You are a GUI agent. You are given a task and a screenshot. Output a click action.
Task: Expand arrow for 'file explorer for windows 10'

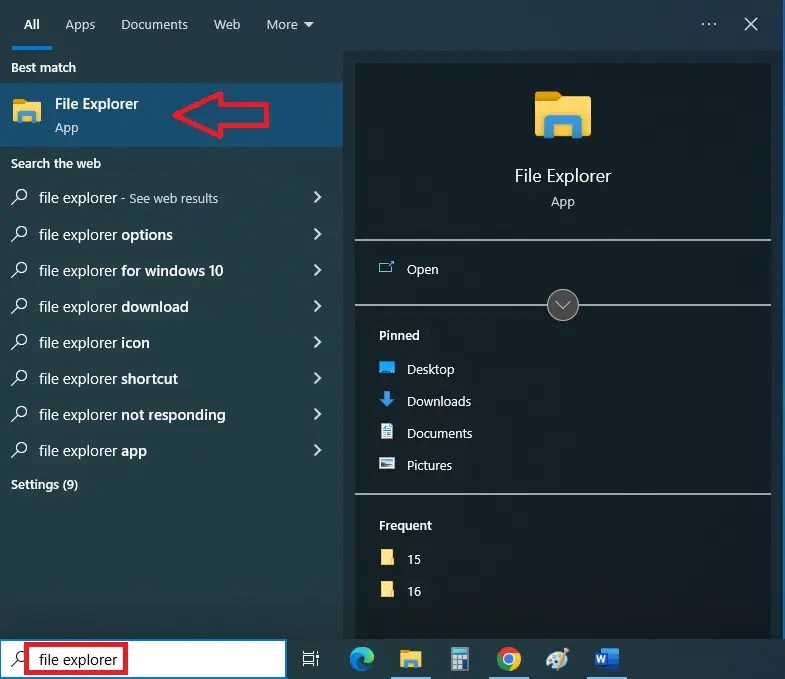point(317,270)
